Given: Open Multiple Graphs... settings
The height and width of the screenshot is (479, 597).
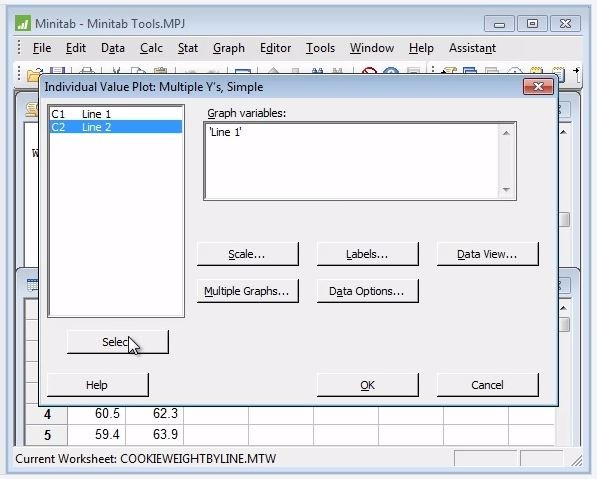Looking at the screenshot, I should (247, 291).
